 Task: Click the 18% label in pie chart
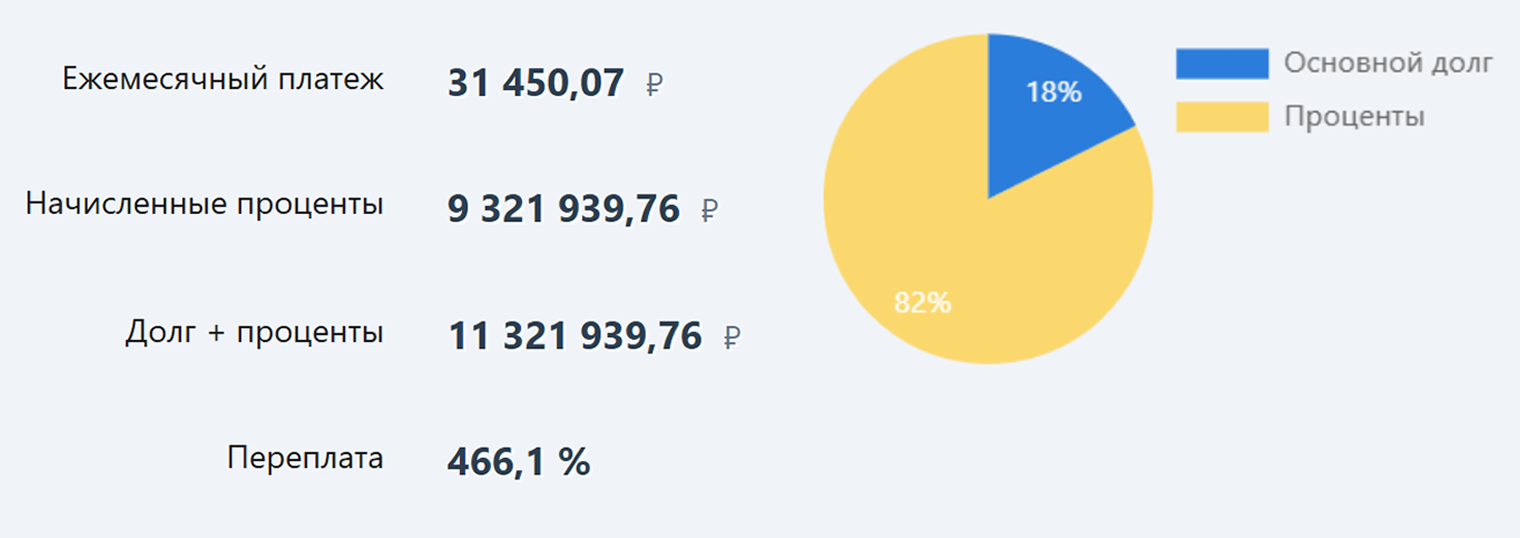click(1054, 92)
